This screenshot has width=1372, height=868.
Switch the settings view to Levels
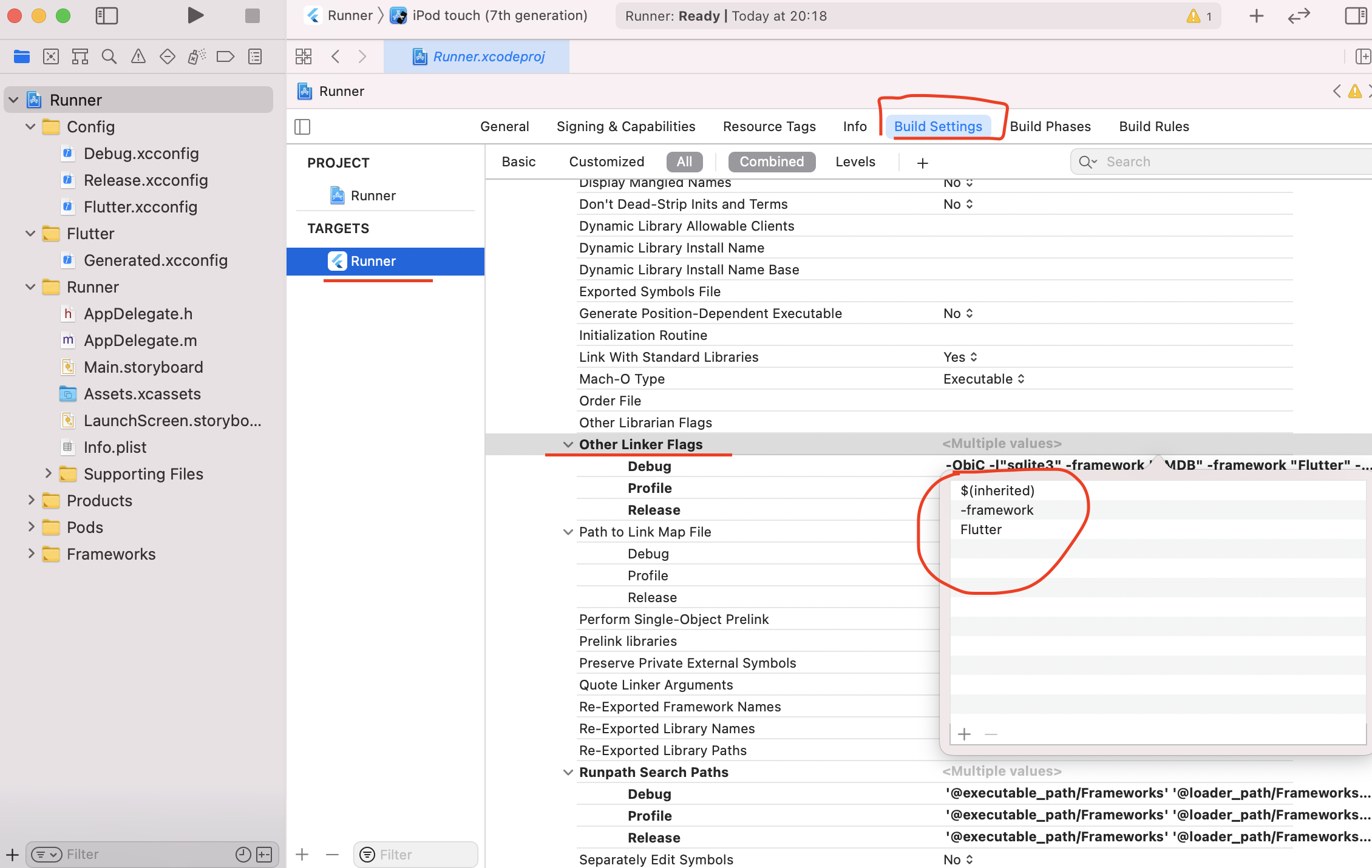[x=855, y=162]
